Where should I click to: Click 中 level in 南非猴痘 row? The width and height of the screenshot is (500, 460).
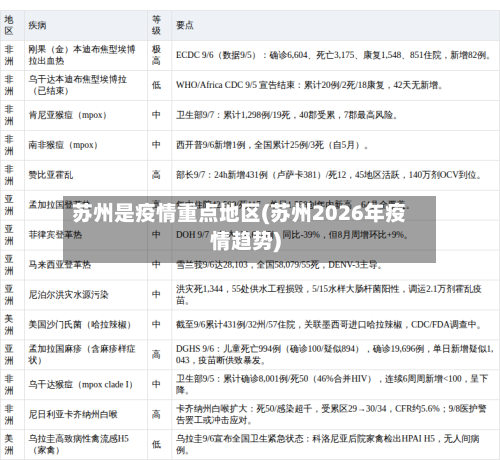coord(156,145)
